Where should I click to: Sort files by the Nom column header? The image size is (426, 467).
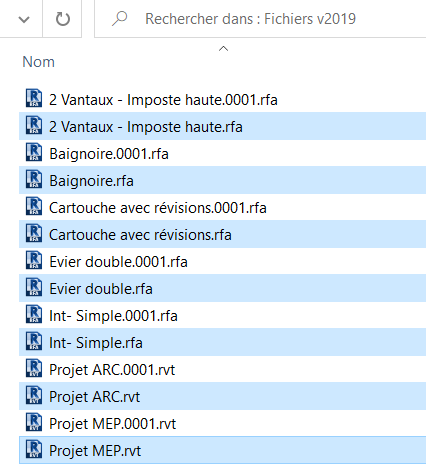[38, 62]
